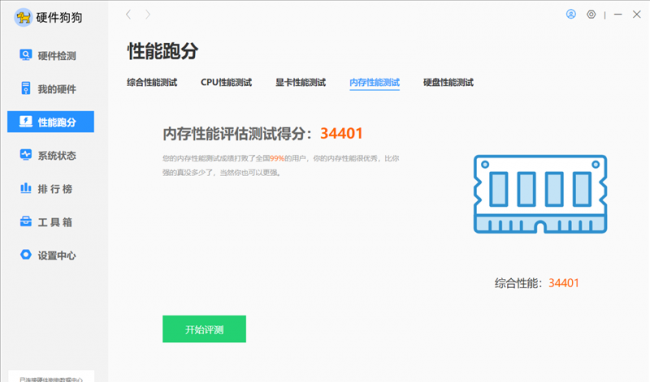The image size is (650, 382).
Task: Click the 性能跑分 page heading
Action: point(162,51)
